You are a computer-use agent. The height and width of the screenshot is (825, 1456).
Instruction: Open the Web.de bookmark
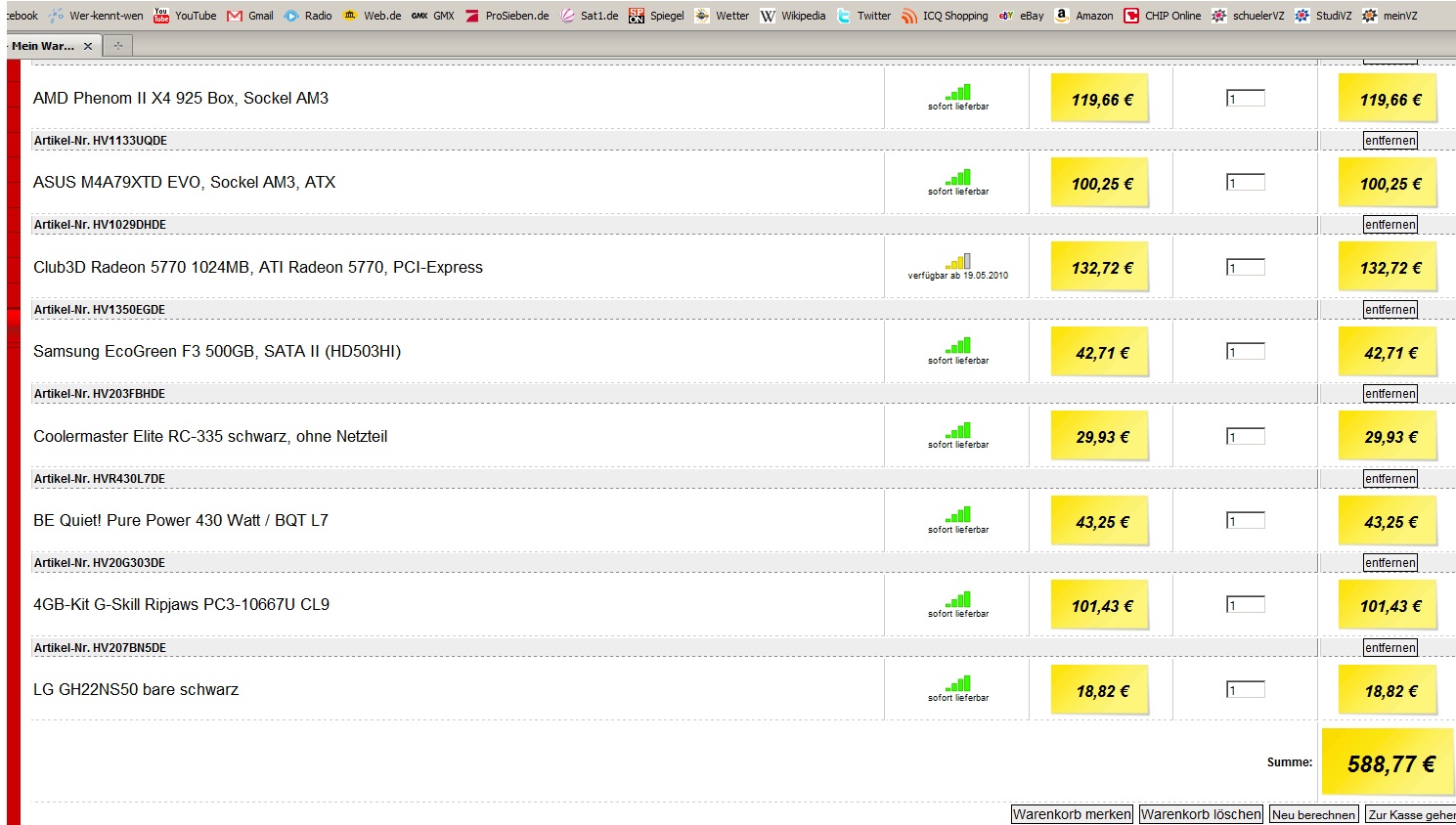[373, 16]
